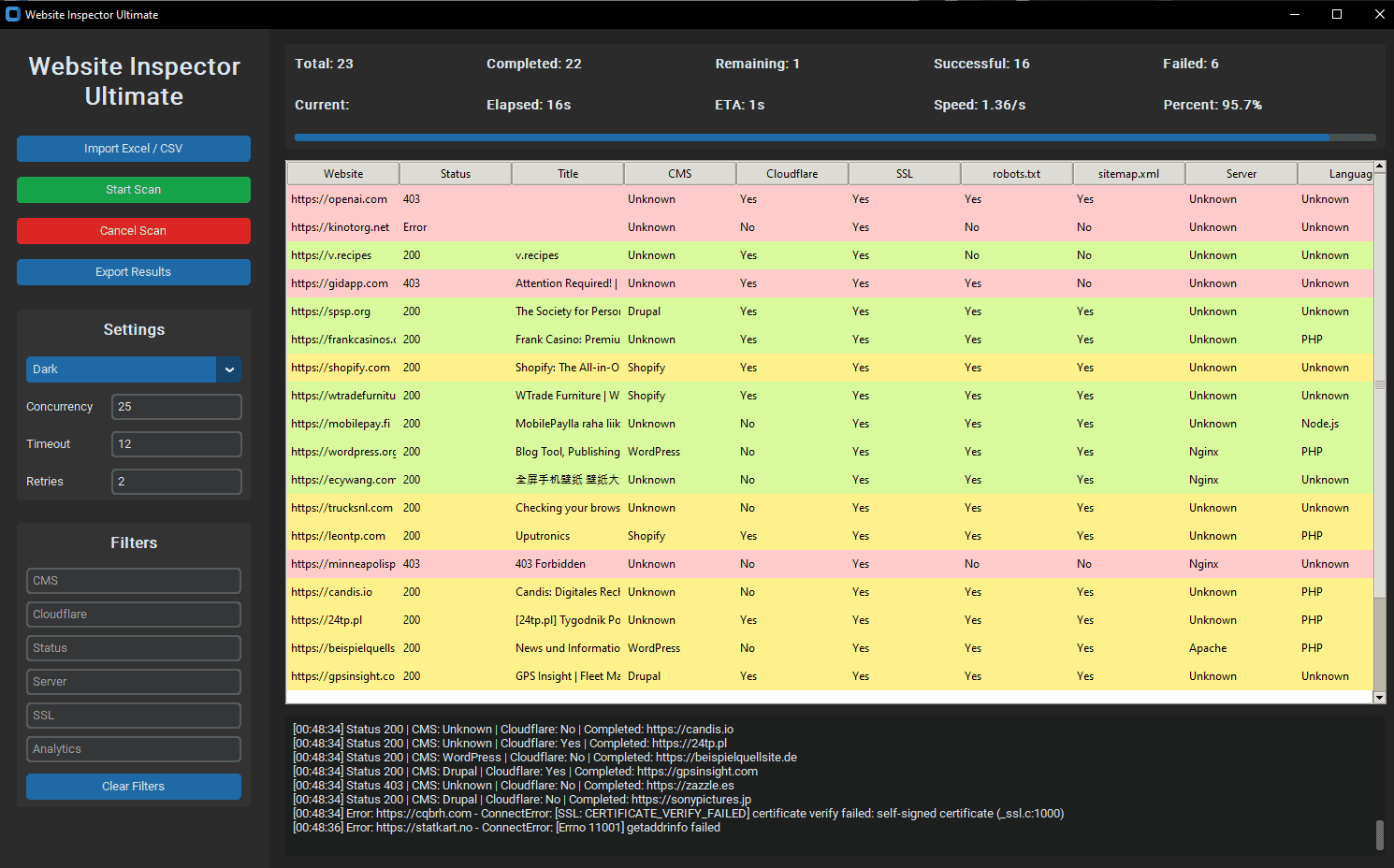Focus the Retries input field
The width and height of the screenshot is (1394, 868).
[x=177, y=482]
